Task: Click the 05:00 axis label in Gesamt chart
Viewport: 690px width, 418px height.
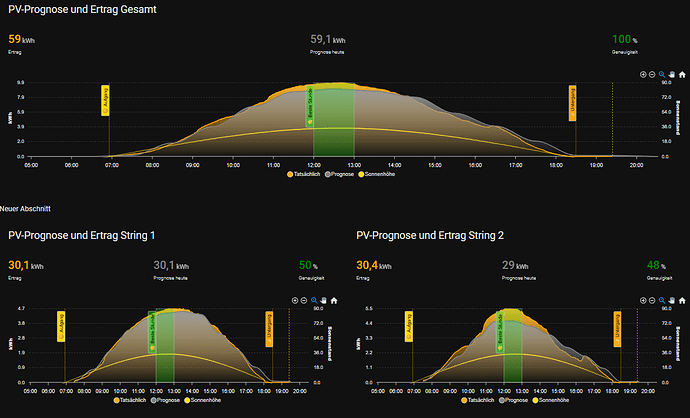Action: 31,165
